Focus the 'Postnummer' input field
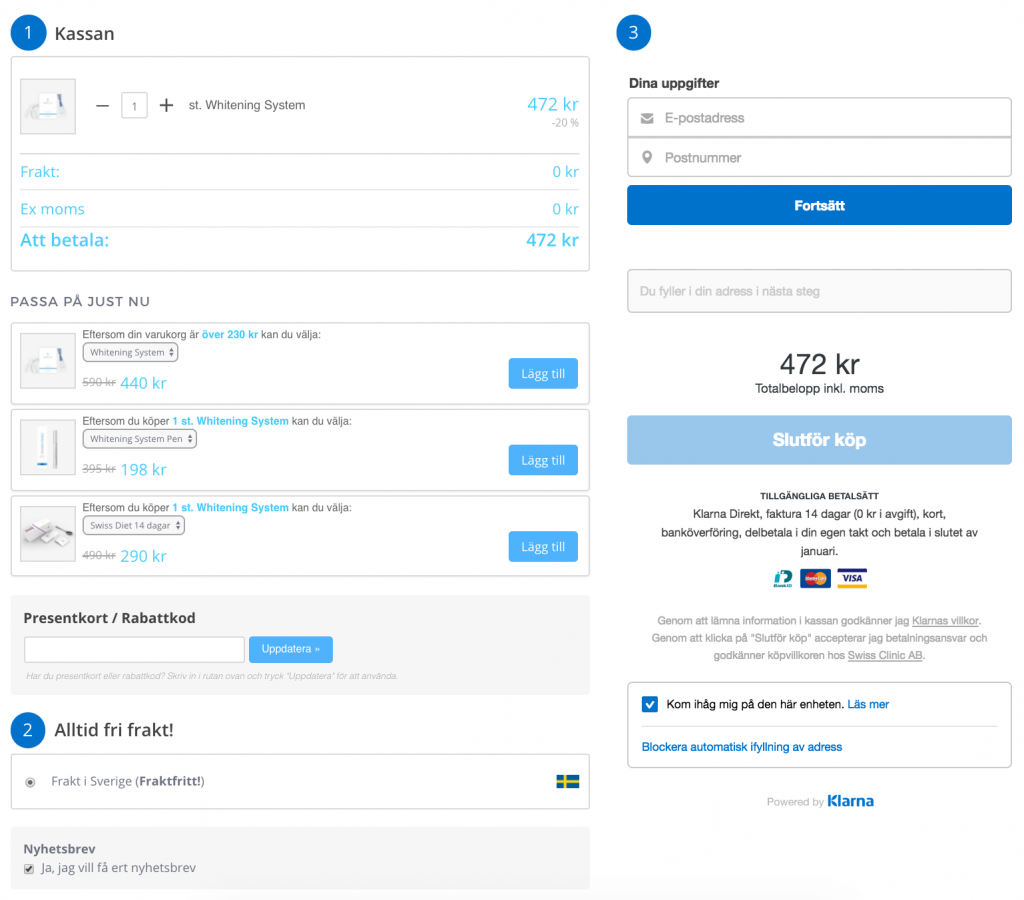 830,158
